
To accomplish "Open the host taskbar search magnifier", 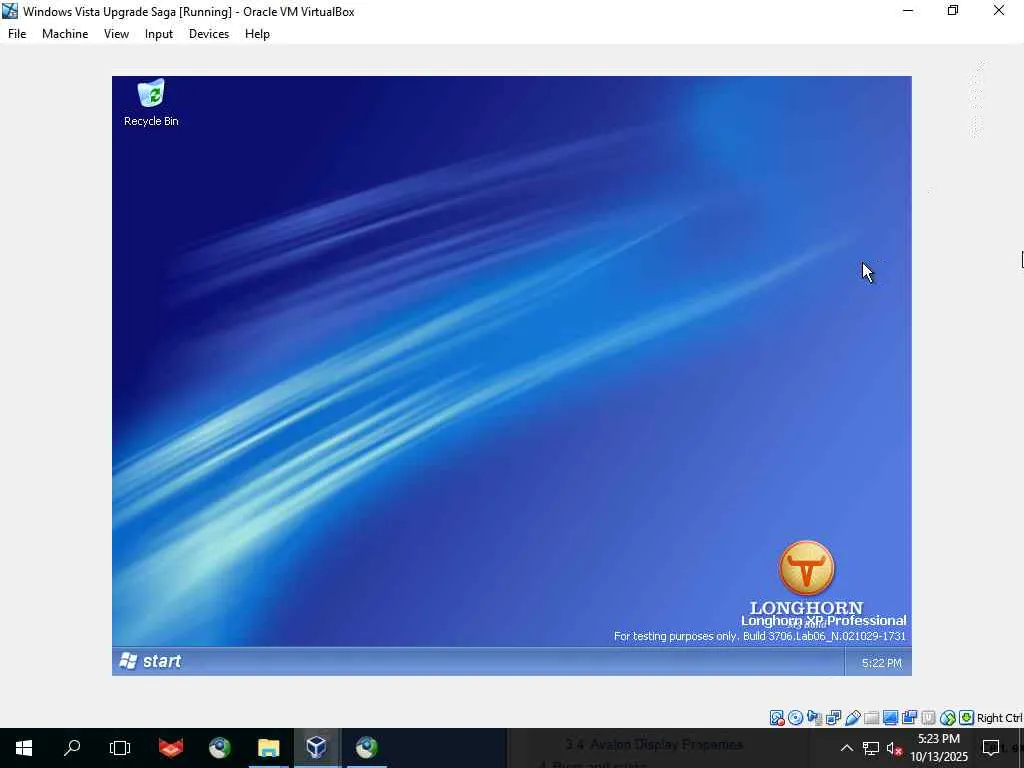I will pyautogui.click(x=72, y=748).
